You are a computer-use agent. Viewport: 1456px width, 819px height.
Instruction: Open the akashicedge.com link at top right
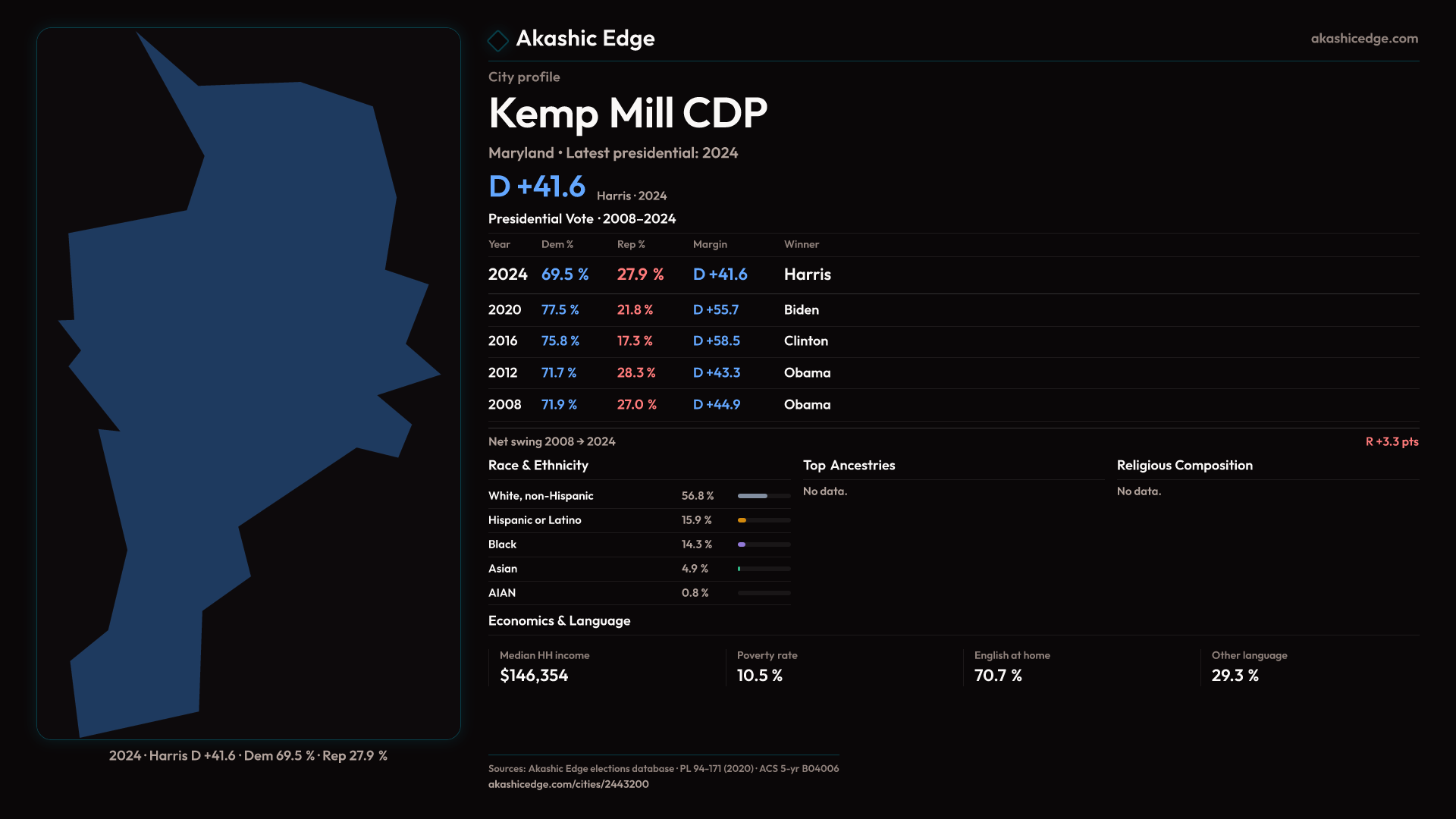(1363, 38)
